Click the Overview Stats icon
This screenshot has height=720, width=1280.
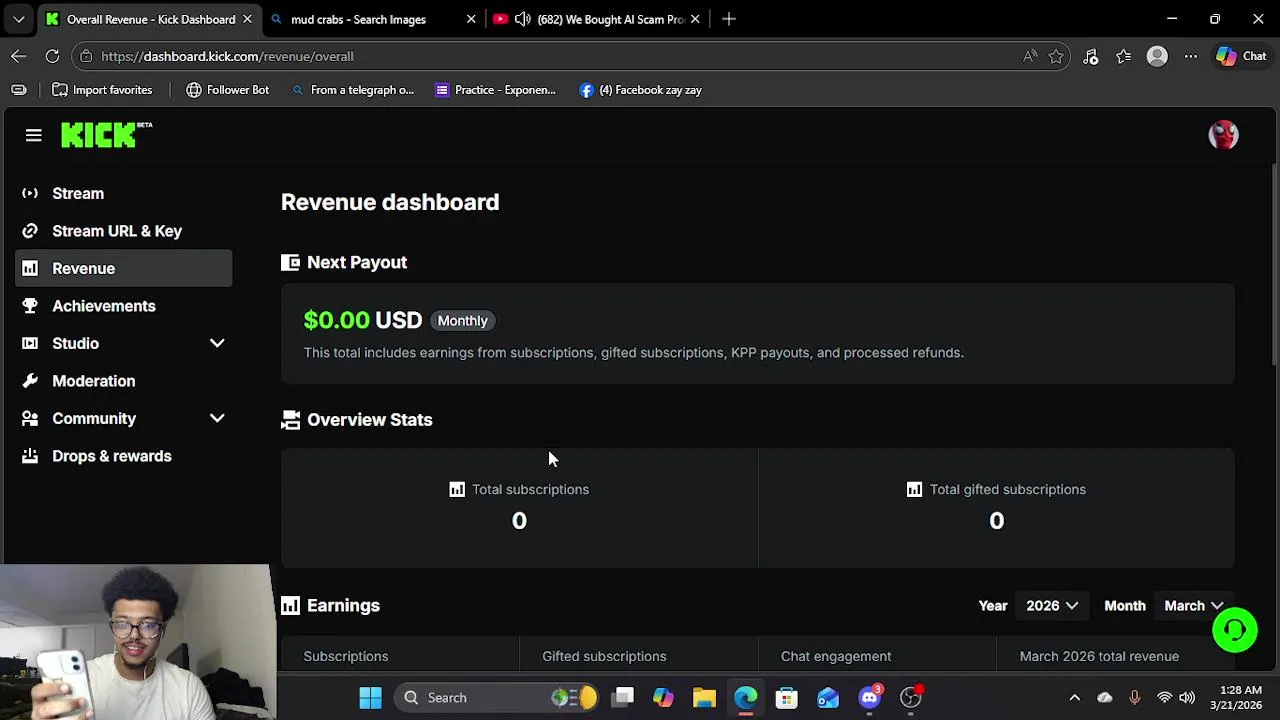click(x=290, y=420)
